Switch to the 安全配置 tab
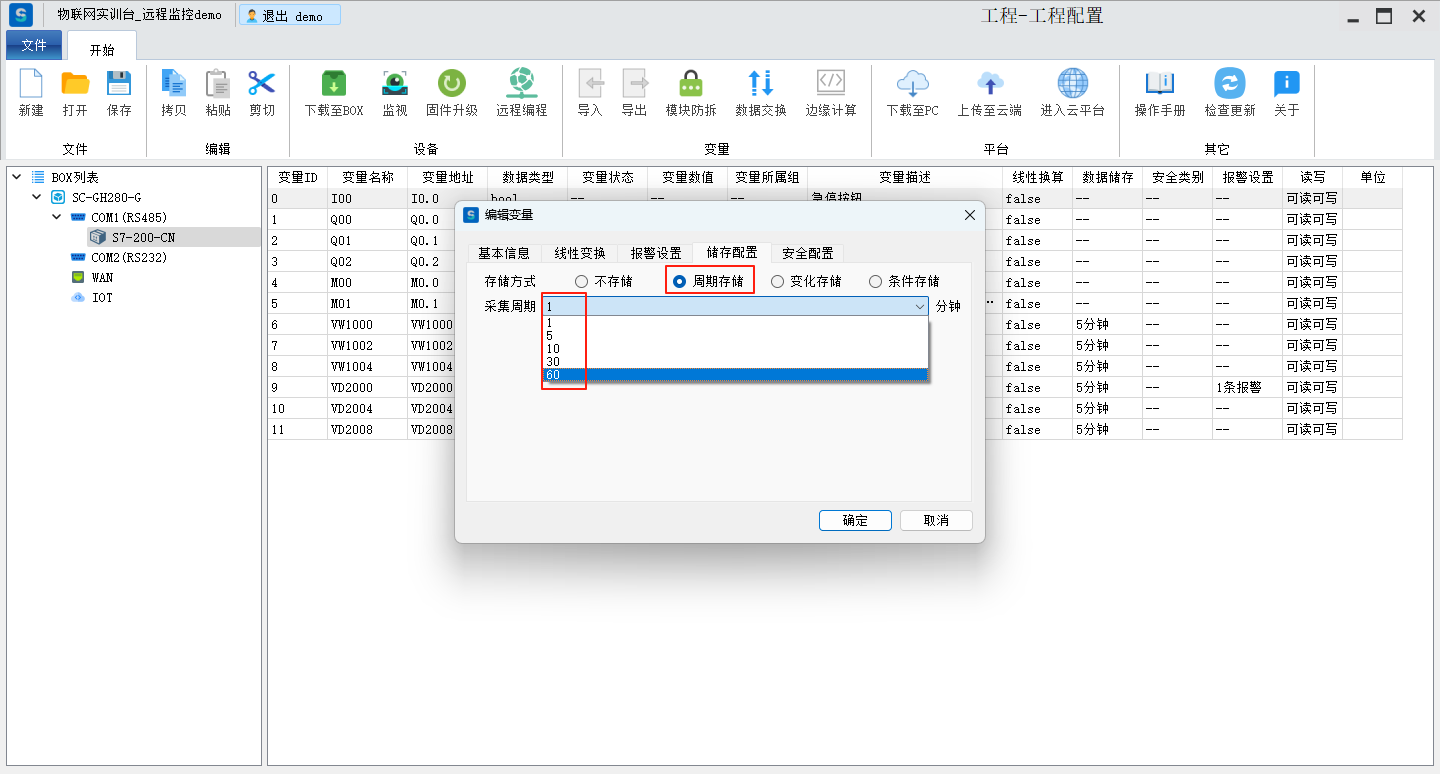The height and width of the screenshot is (774, 1440). [807, 253]
